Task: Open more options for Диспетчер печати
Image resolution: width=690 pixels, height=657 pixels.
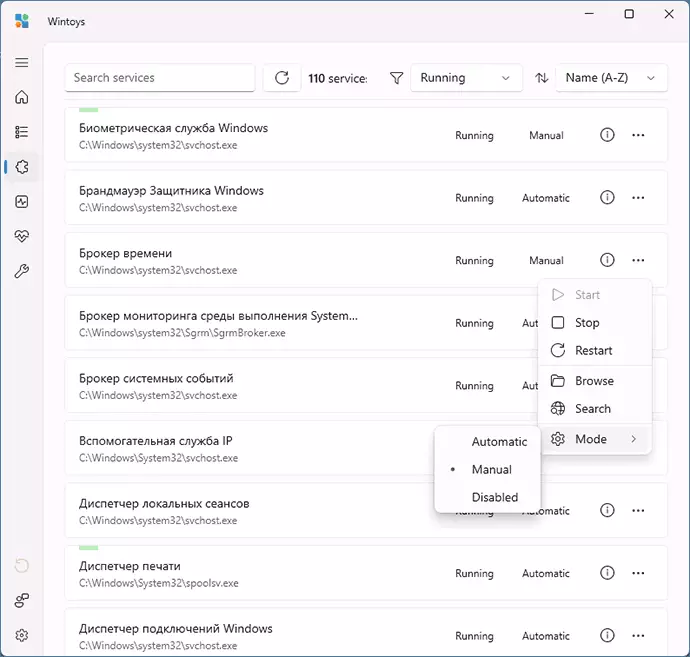Action: (x=638, y=573)
